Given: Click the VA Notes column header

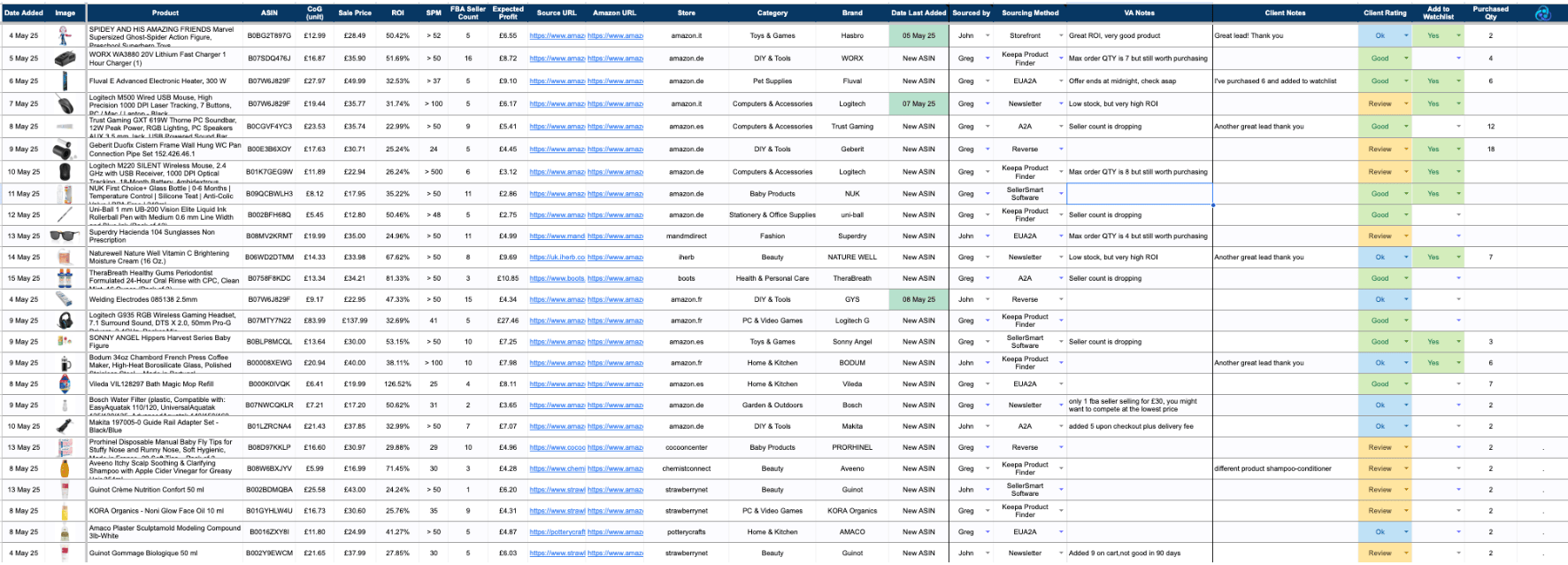Looking at the screenshot, I should (1139, 13).
